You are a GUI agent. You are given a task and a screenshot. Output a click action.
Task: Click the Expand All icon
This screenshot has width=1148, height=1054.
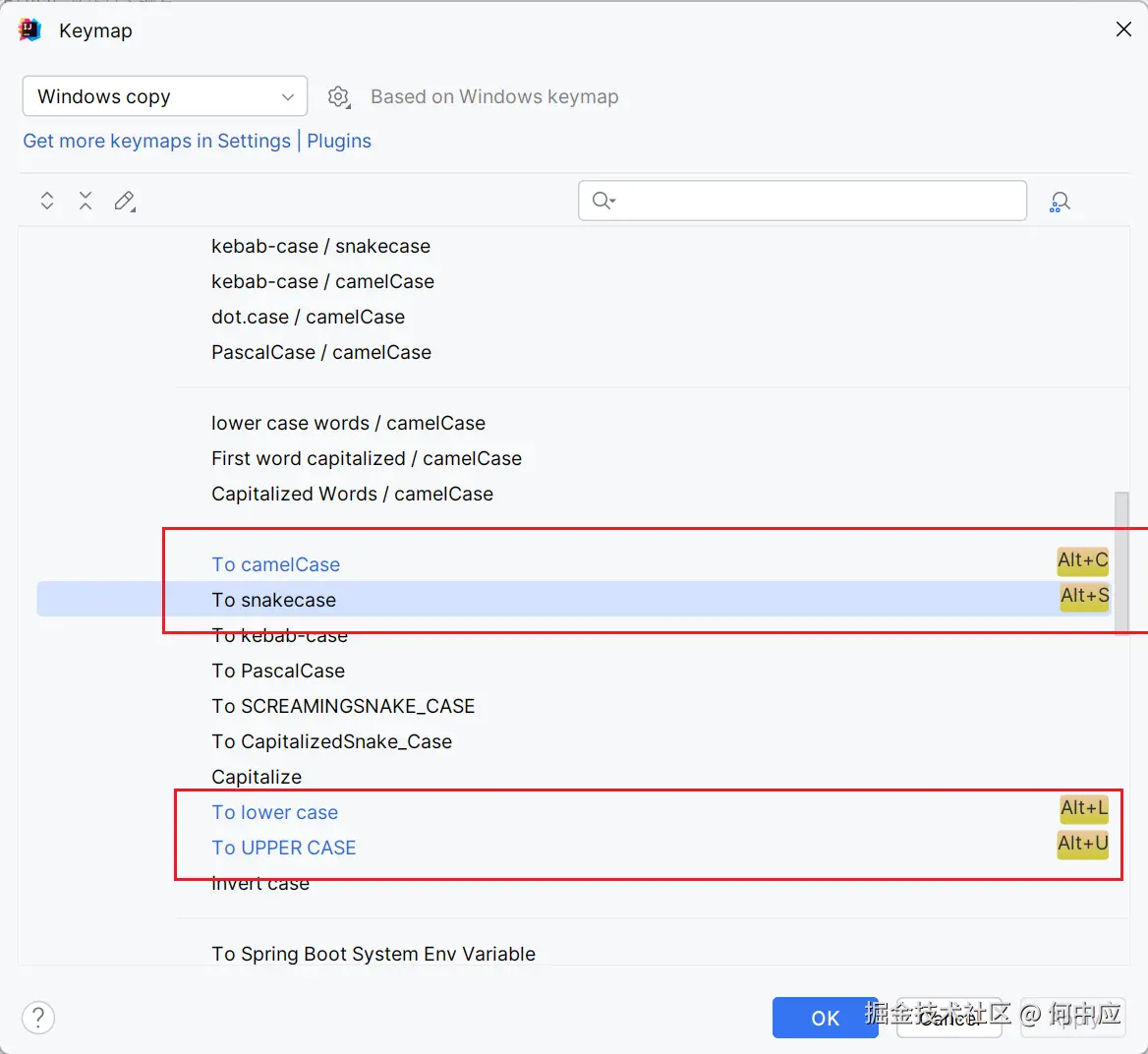pos(47,202)
